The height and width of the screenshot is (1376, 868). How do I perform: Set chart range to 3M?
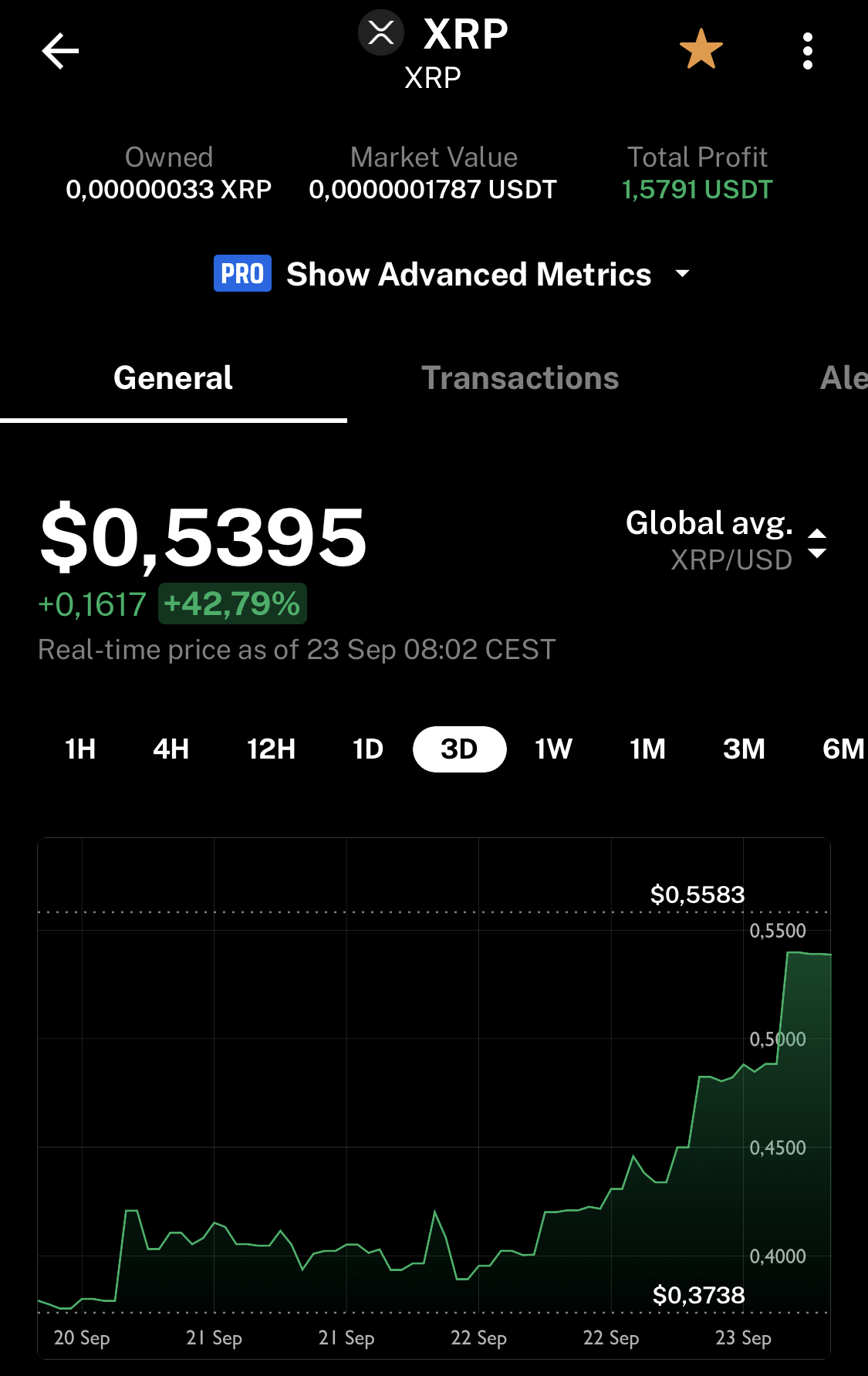point(744,749)
